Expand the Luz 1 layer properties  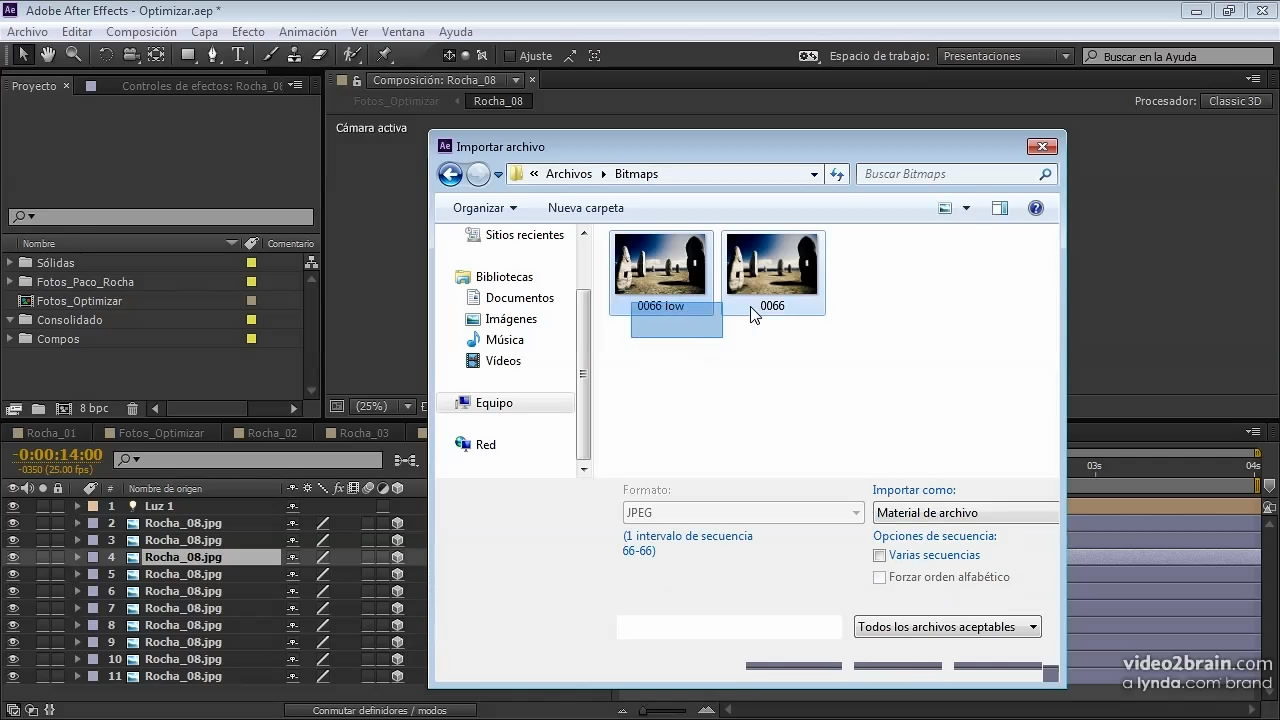coord(77,506)
